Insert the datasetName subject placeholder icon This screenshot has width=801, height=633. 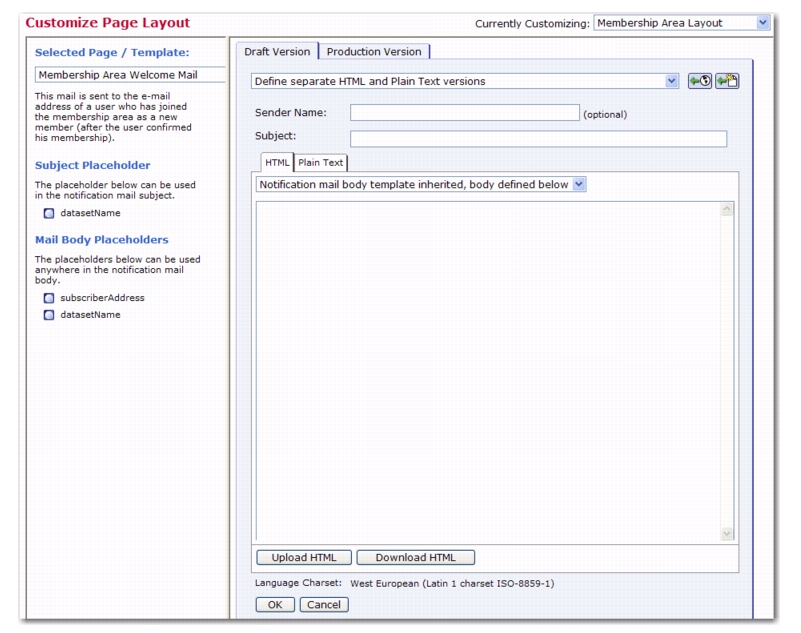[49, 214]
